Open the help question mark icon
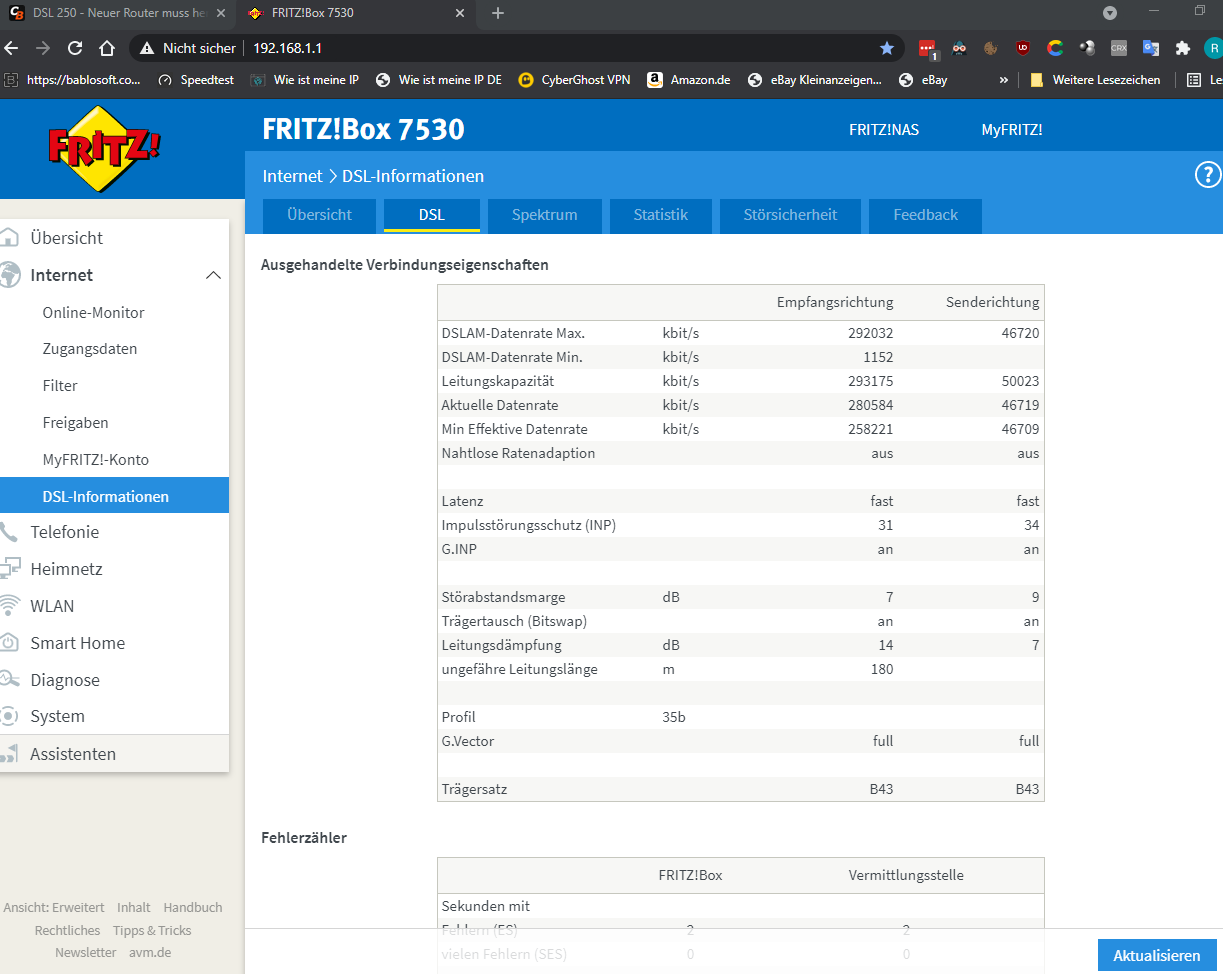Screen dimensions: 1223x974 click(1208, 175)
